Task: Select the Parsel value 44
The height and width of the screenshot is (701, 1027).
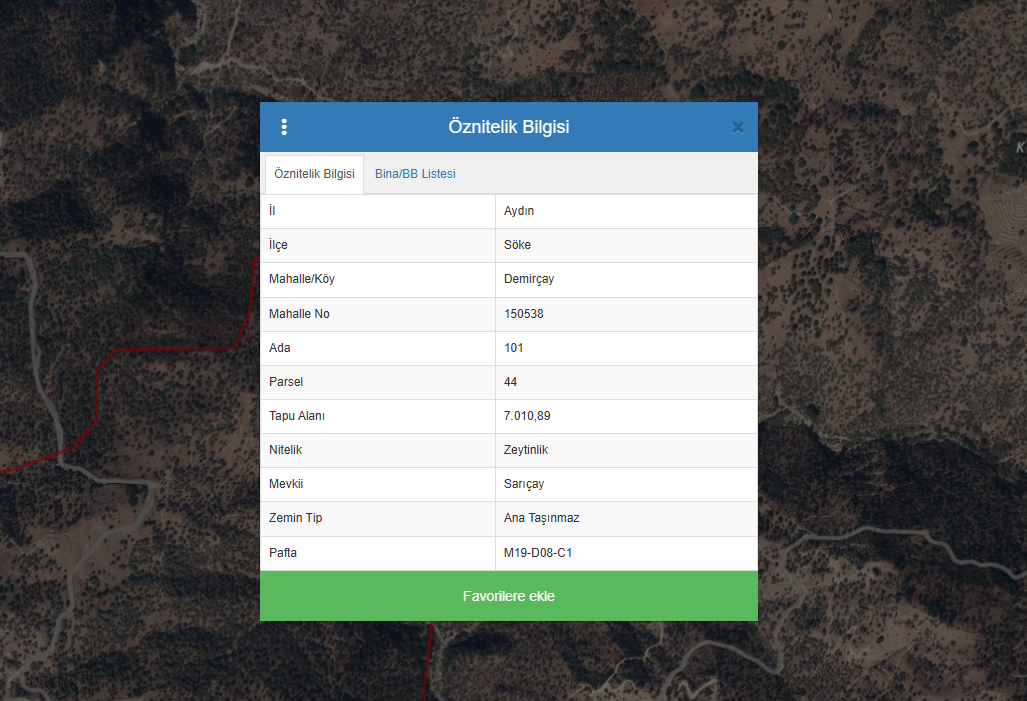Action: pyautogui.click(x=511, y=382)
